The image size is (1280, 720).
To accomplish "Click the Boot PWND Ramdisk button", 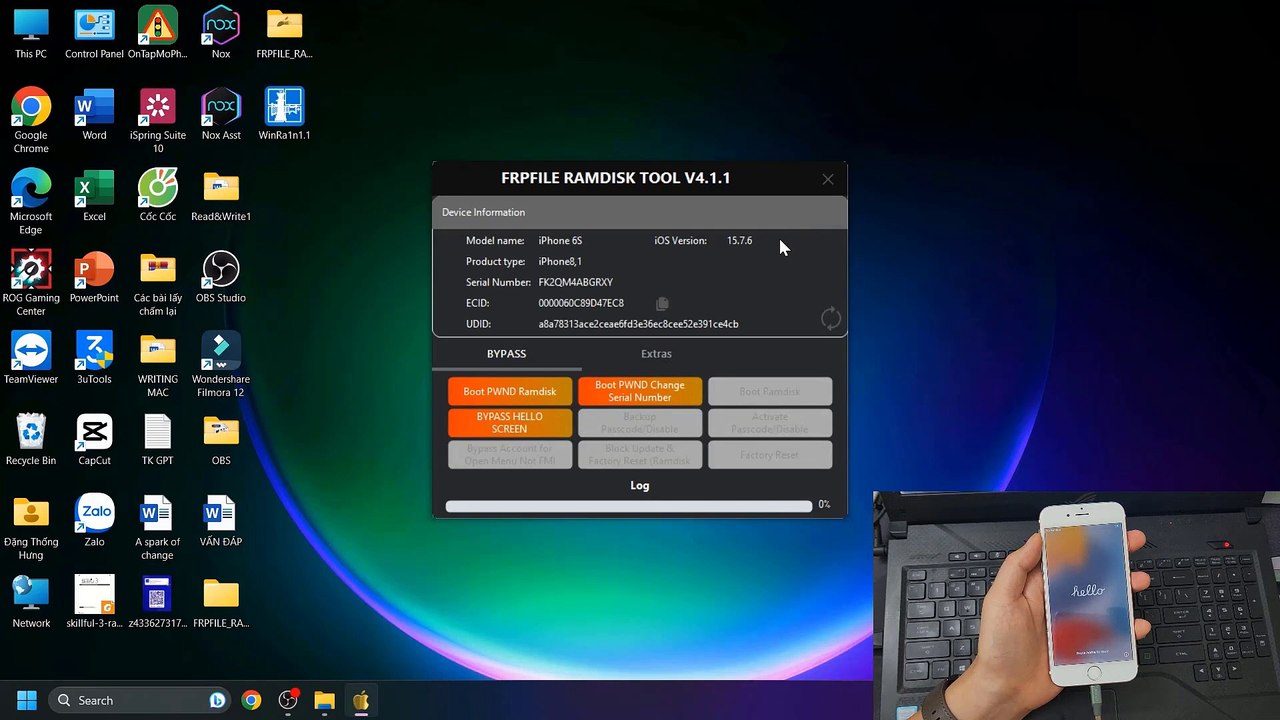I will pos(510,391).
